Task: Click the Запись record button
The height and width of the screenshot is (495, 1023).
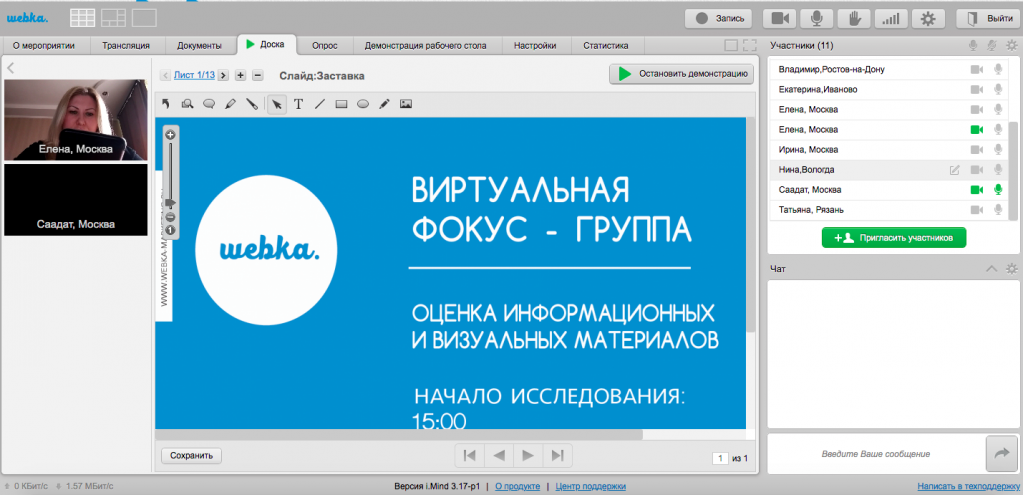Action: pos(718,19)
